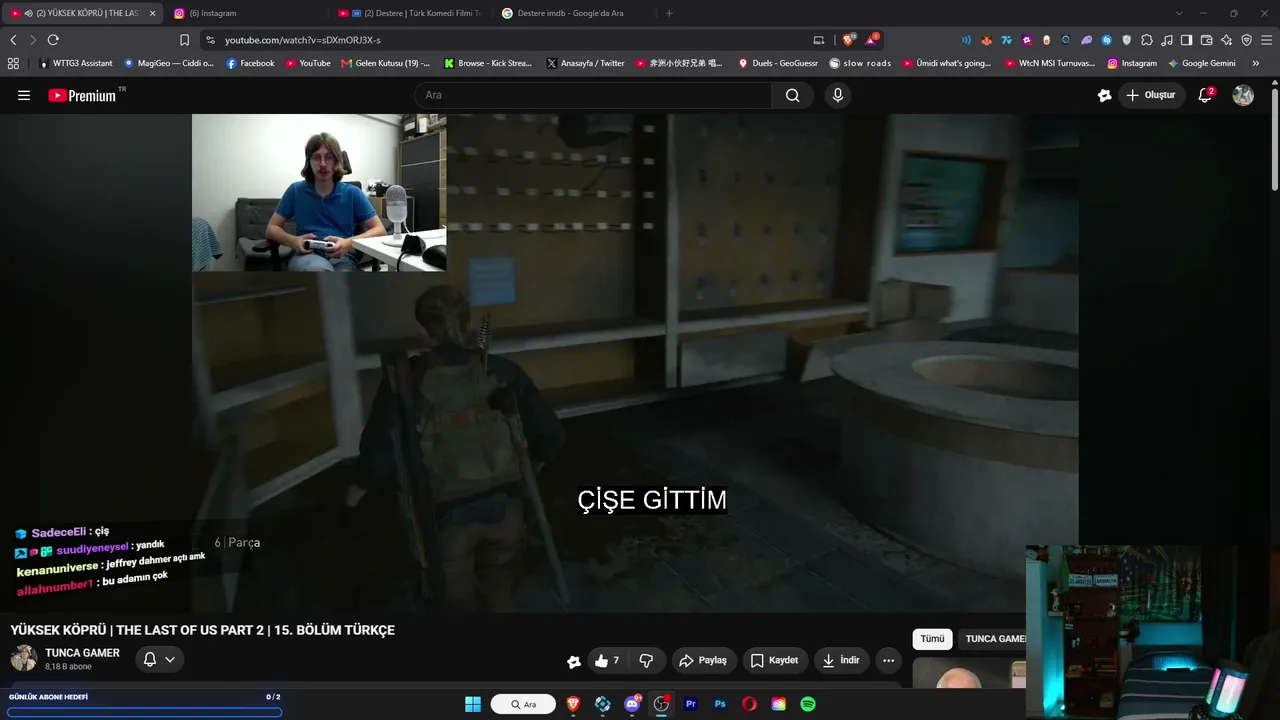The image size is (1280, 720).
Task: Click the YouTube search magnifier button
Action: click(793, 95)
